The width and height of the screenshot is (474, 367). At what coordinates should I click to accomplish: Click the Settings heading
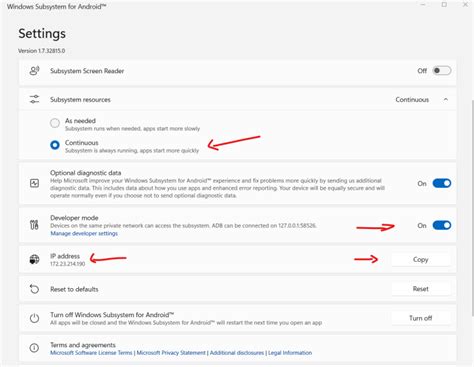click(42, 34)
